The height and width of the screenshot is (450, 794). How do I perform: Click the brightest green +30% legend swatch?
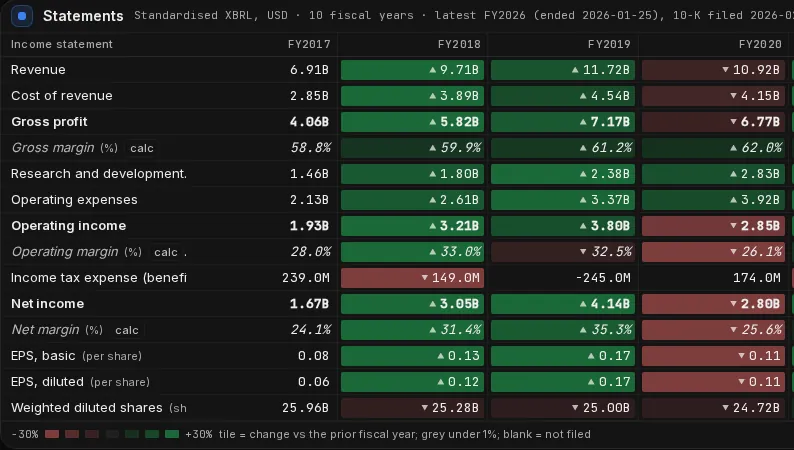click(172, 434)
